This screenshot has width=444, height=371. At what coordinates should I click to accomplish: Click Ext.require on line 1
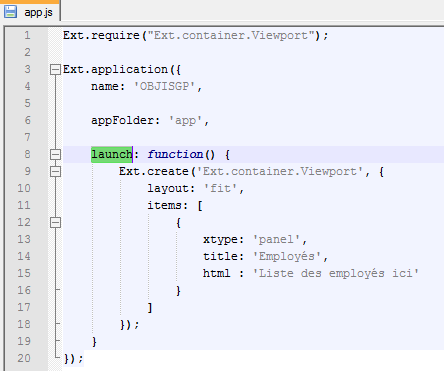coord(101,35)
